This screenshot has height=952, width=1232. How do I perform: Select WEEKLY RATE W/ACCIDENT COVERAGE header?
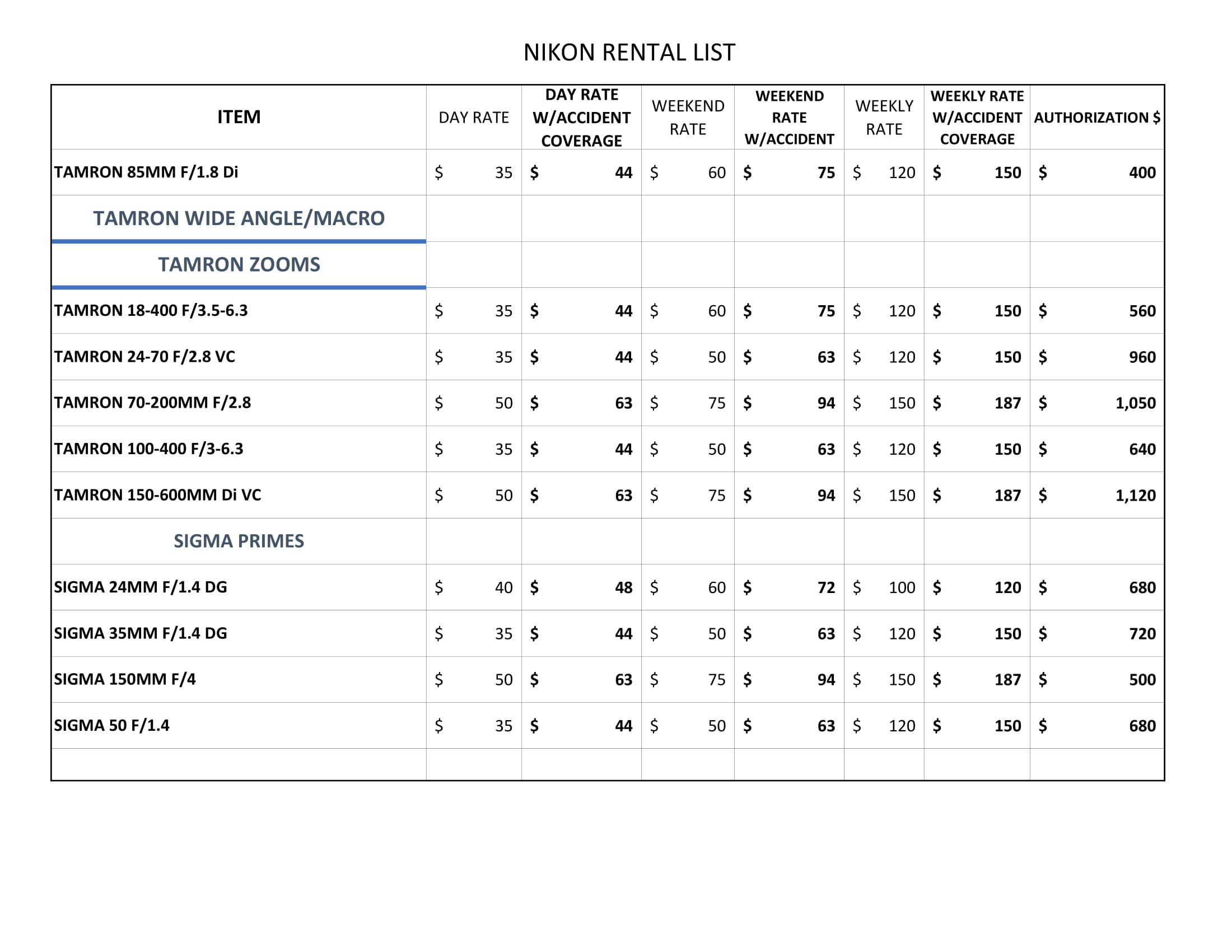(x=977, y=117)
